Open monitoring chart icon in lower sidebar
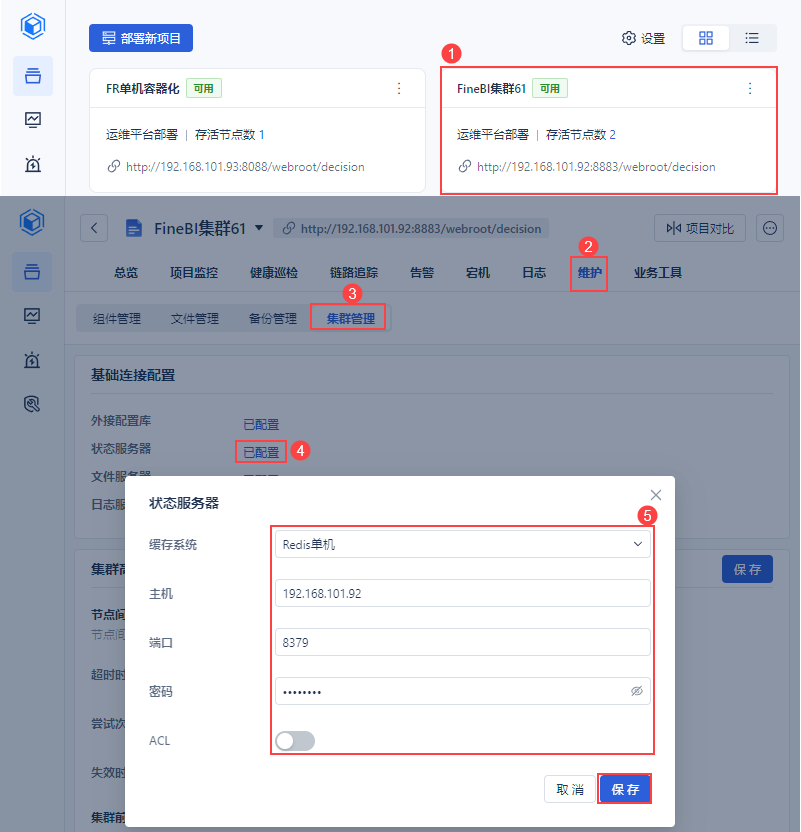The image size is (801, 832). (x=32, y=316)
